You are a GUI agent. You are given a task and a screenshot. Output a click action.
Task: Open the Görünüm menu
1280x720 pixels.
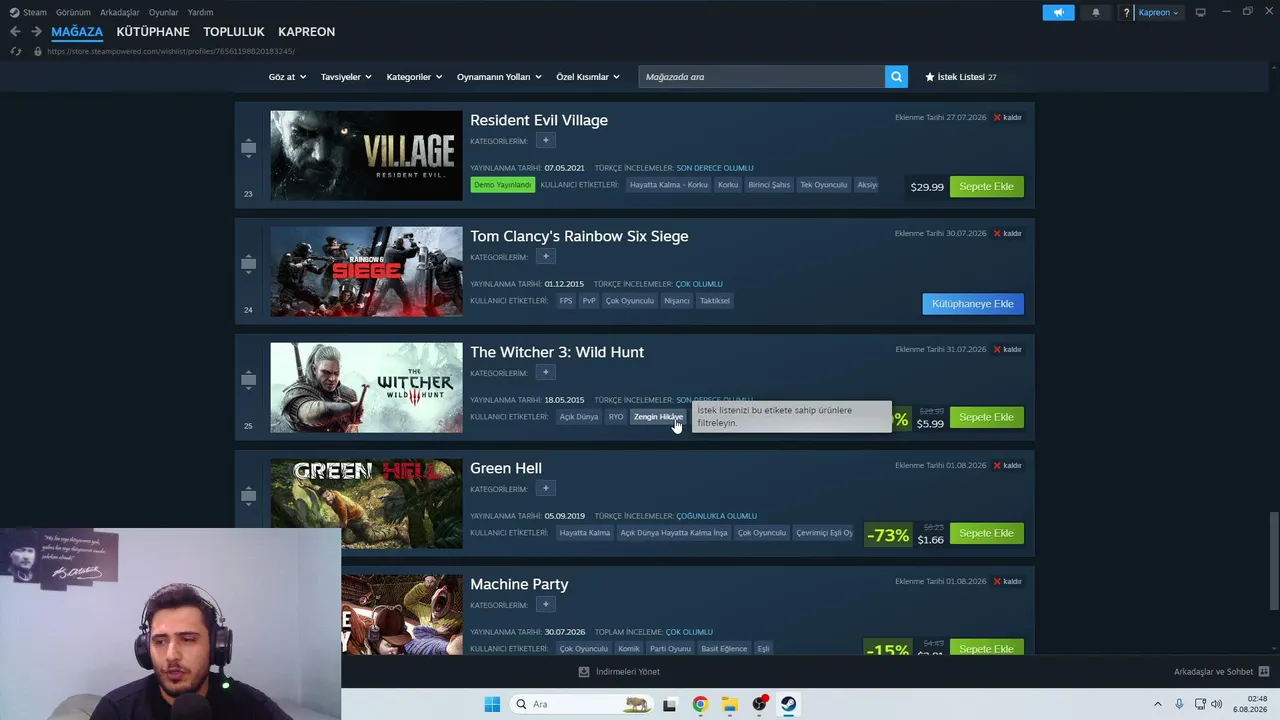pyautogui.click(x=73, y=12)
